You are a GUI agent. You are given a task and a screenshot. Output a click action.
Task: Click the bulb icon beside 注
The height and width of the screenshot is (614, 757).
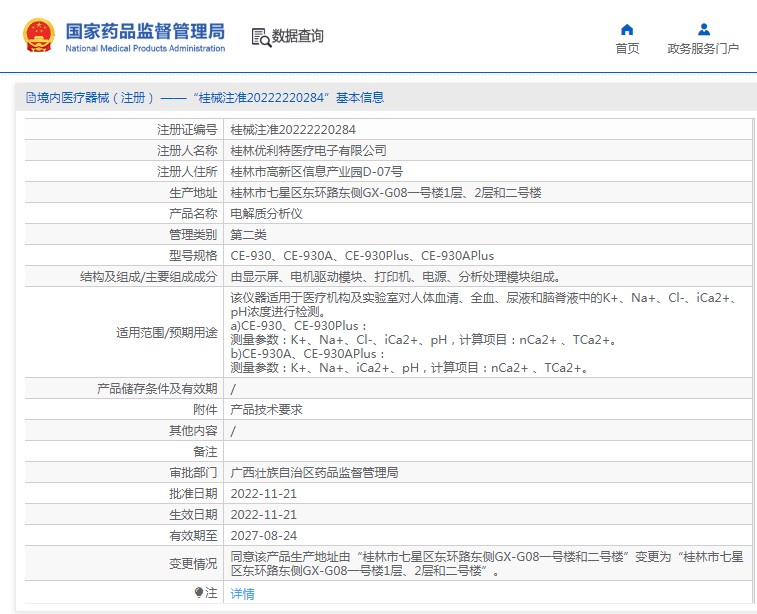click(x=199, y=593)
